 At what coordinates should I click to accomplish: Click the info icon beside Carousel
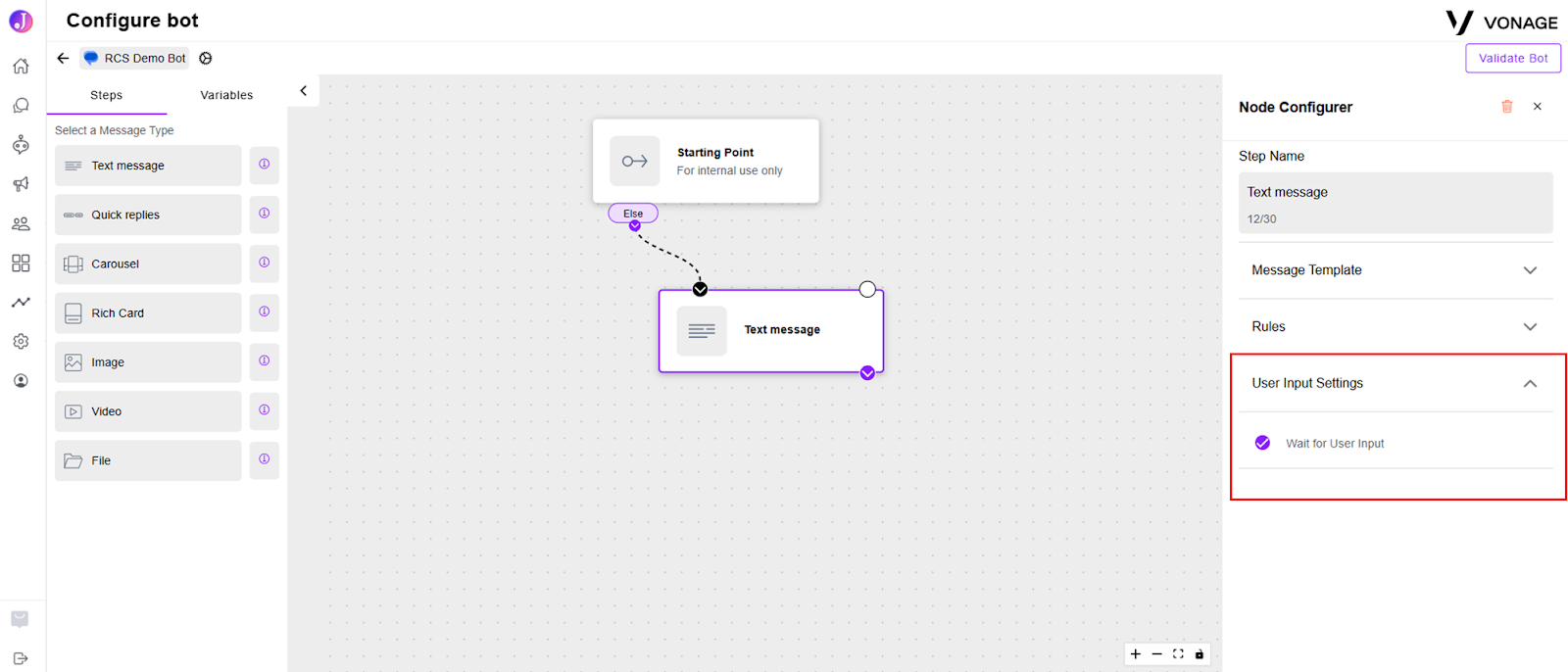click(x=265, y=263)
